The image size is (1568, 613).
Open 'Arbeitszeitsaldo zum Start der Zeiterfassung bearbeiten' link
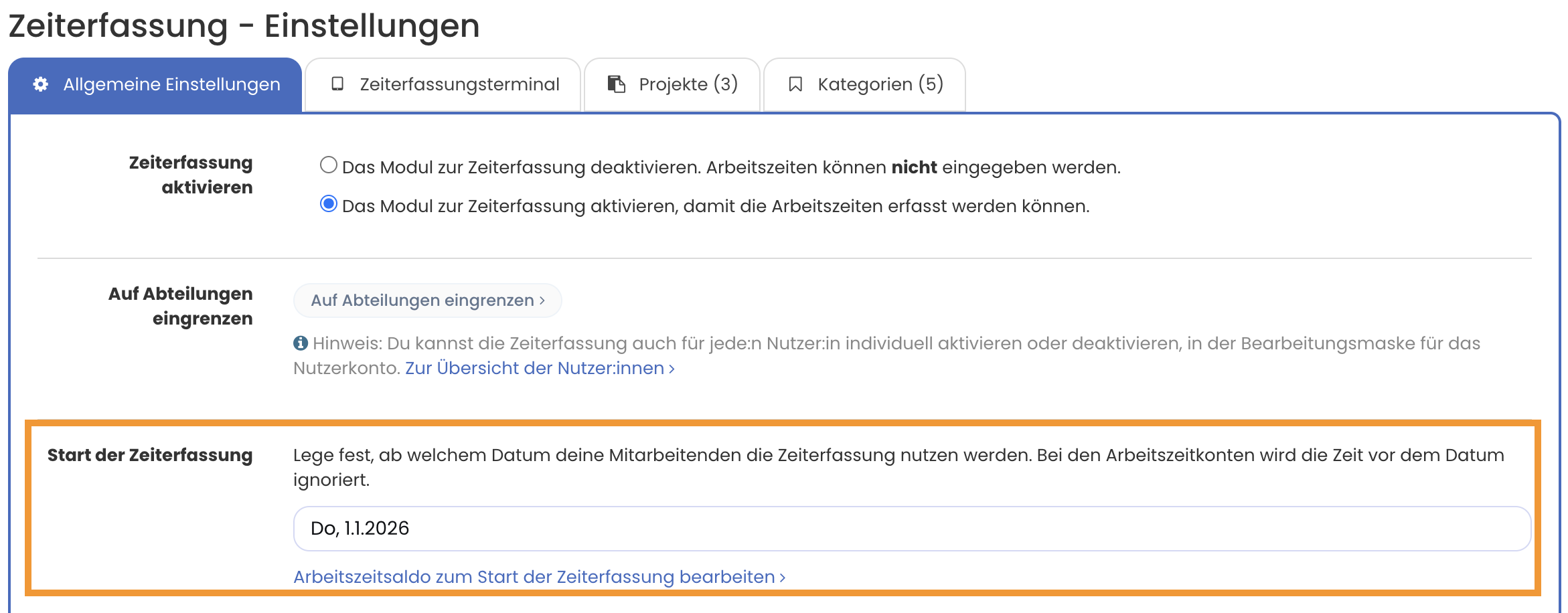pyautogui.click(x=534, y=577)
